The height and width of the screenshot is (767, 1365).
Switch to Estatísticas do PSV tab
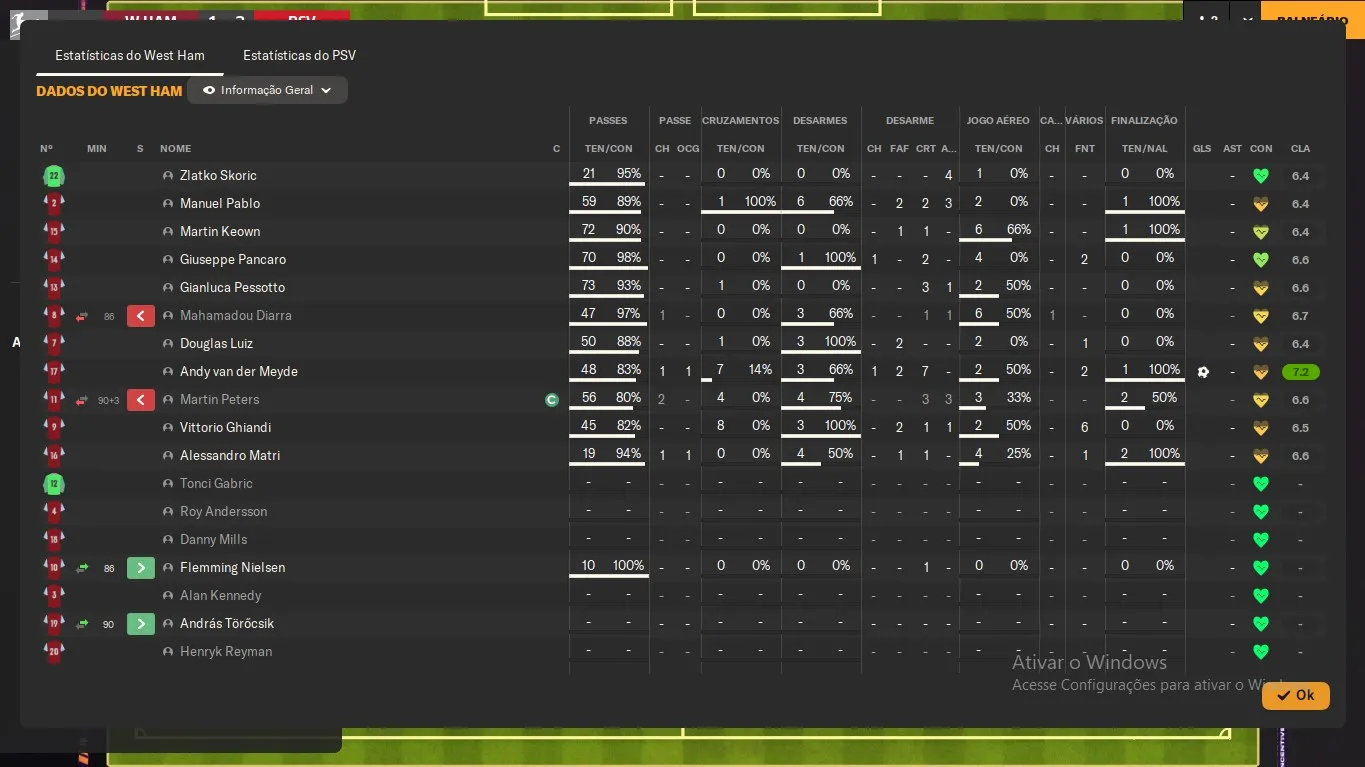(299, 55)
